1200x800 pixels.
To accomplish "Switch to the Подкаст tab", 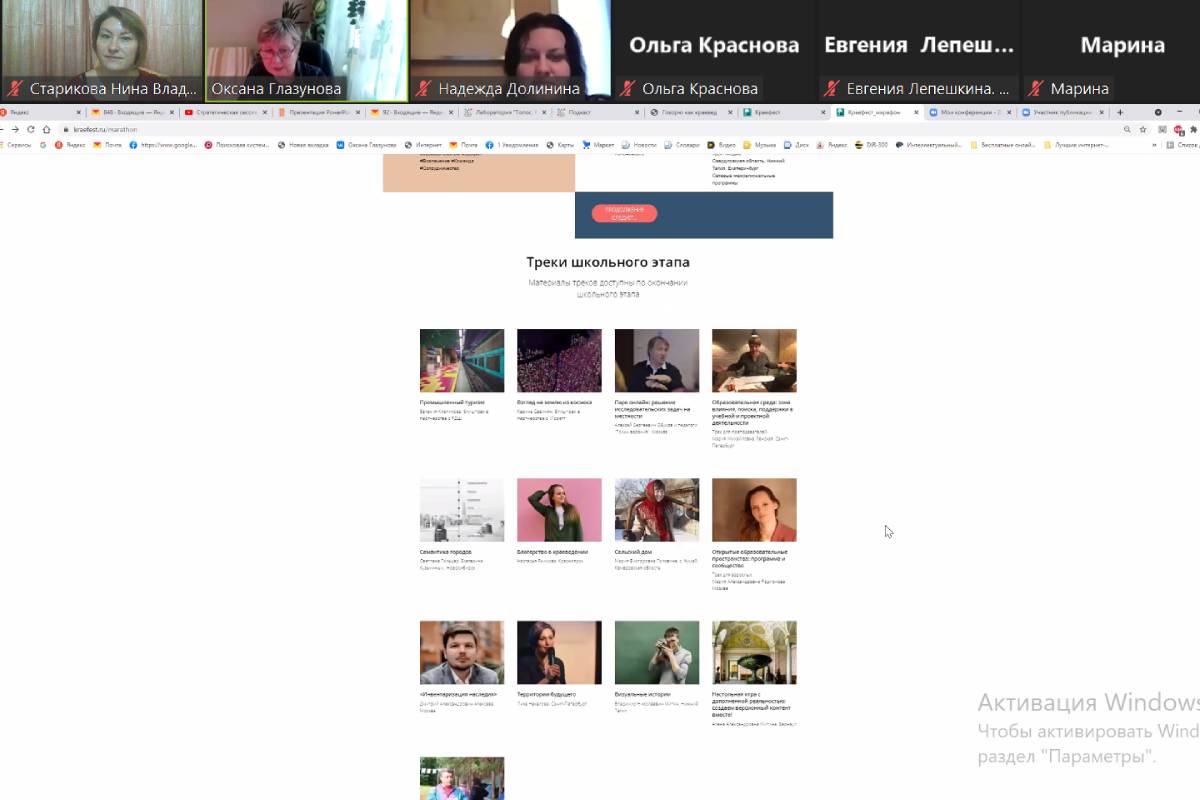I will click(596, 113).
